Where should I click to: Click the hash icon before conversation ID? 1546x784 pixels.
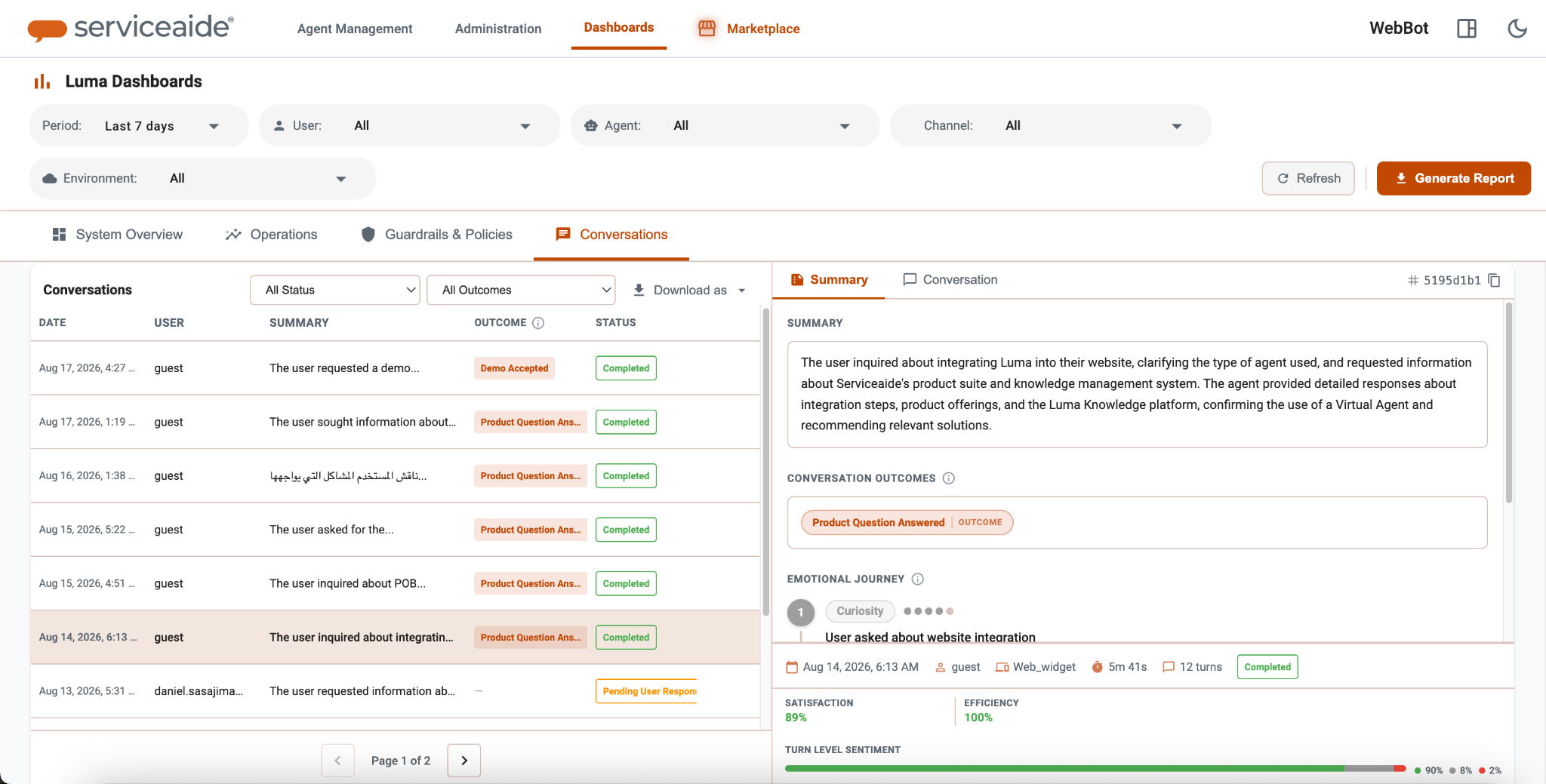[1413, 281]
